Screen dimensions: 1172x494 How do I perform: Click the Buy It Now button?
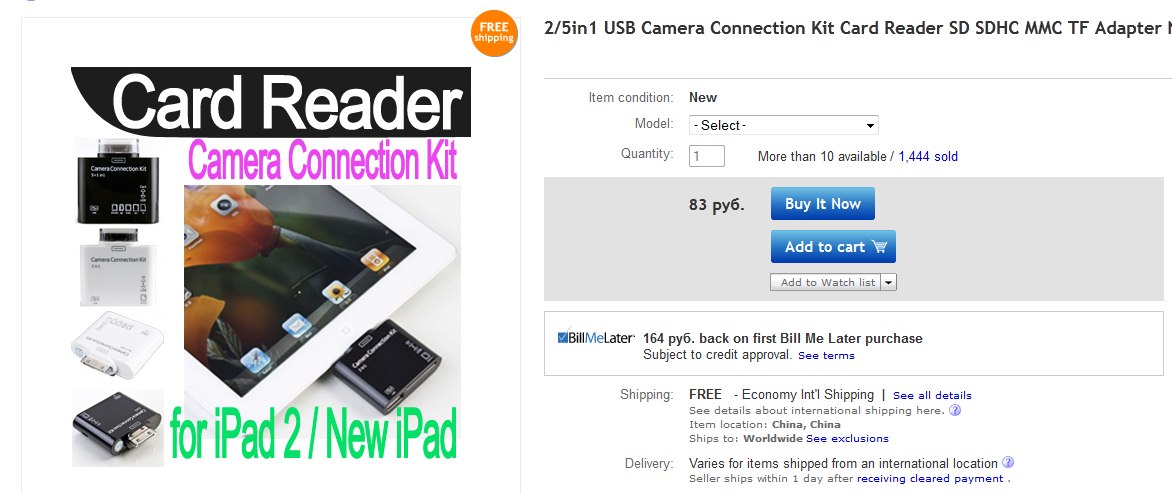(x=822, y=203)
